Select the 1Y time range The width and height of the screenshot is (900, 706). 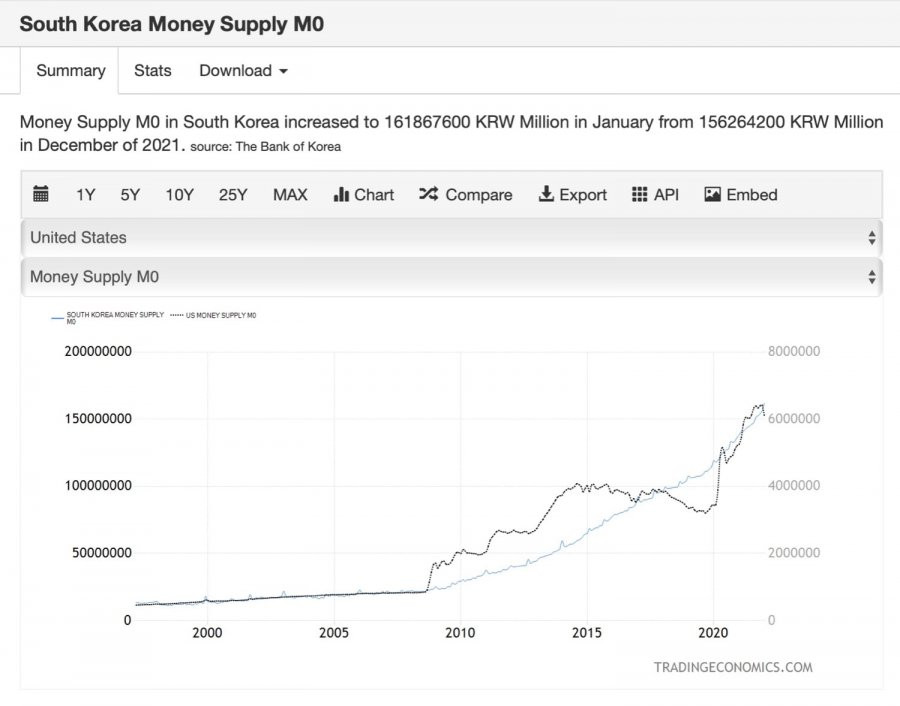click(x=86, y=195)
